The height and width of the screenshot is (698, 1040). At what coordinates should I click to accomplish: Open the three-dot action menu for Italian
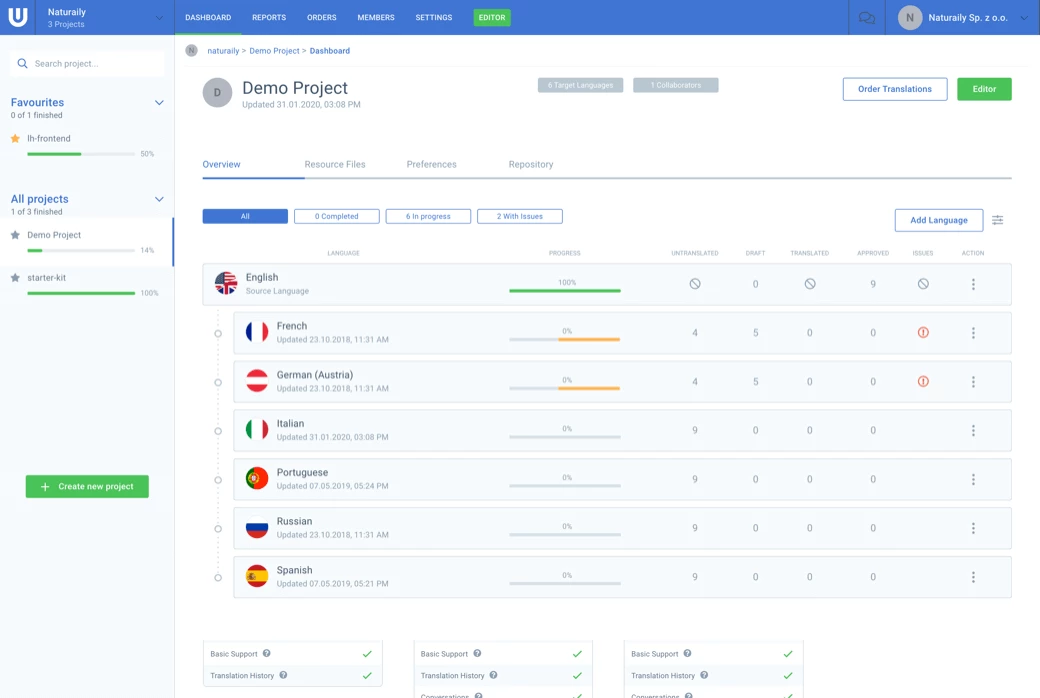click(x=973, y=431)
